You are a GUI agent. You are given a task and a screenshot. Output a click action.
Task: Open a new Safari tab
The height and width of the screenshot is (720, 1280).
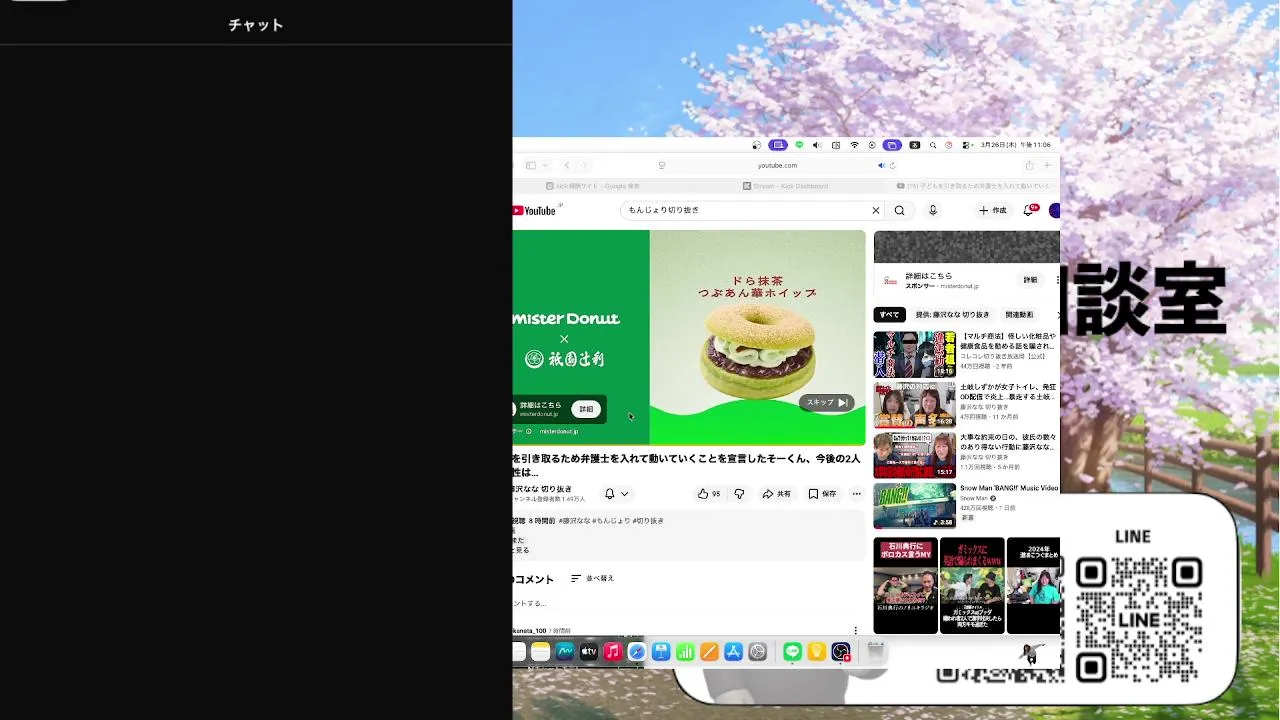pos(1047,165)
